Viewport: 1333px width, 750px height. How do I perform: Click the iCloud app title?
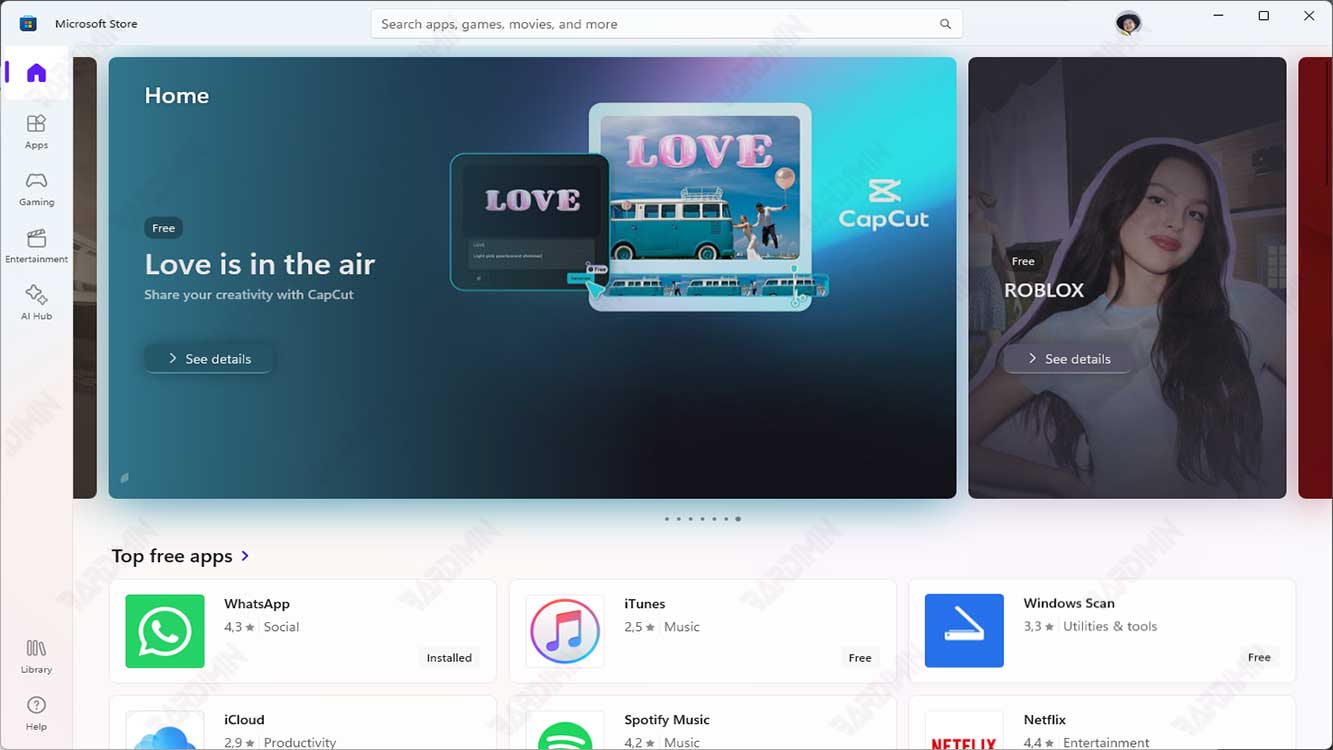pyautogui.click(x=244, y=720)
